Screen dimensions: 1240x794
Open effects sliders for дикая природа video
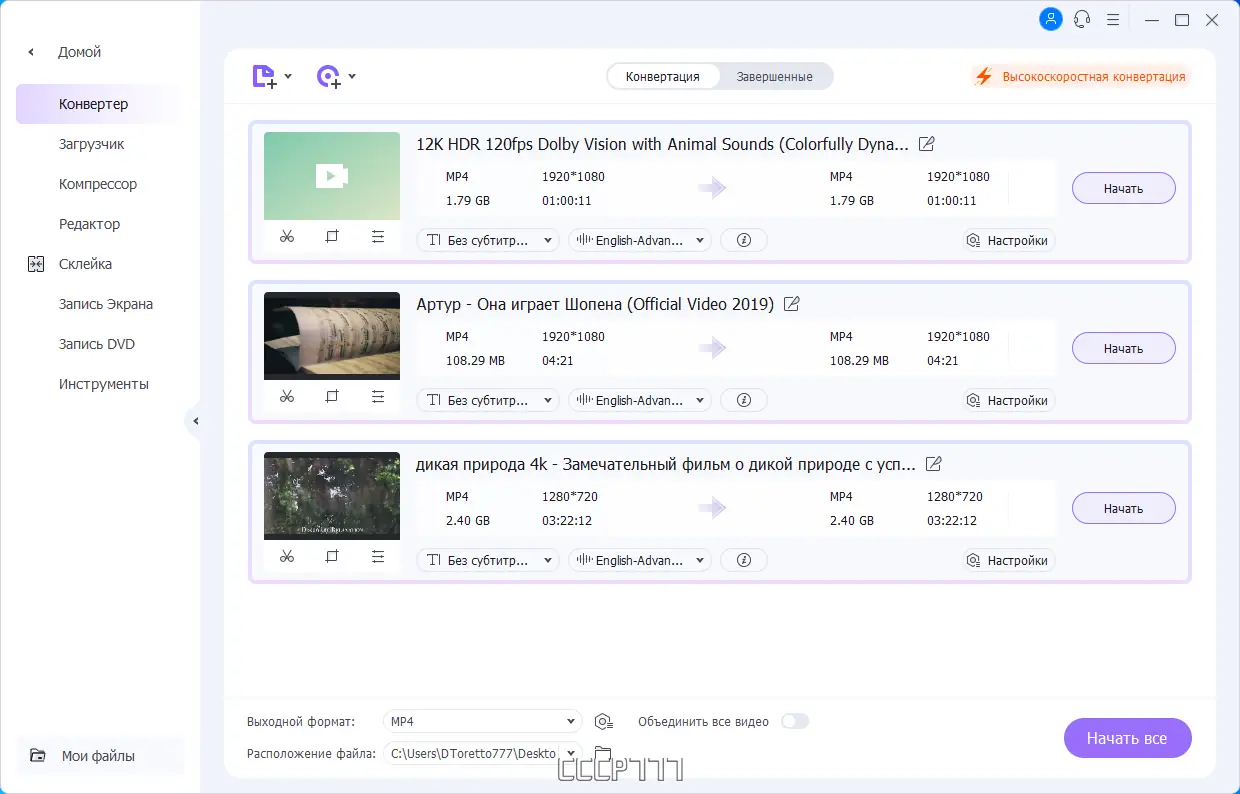[x=377, y=557]
